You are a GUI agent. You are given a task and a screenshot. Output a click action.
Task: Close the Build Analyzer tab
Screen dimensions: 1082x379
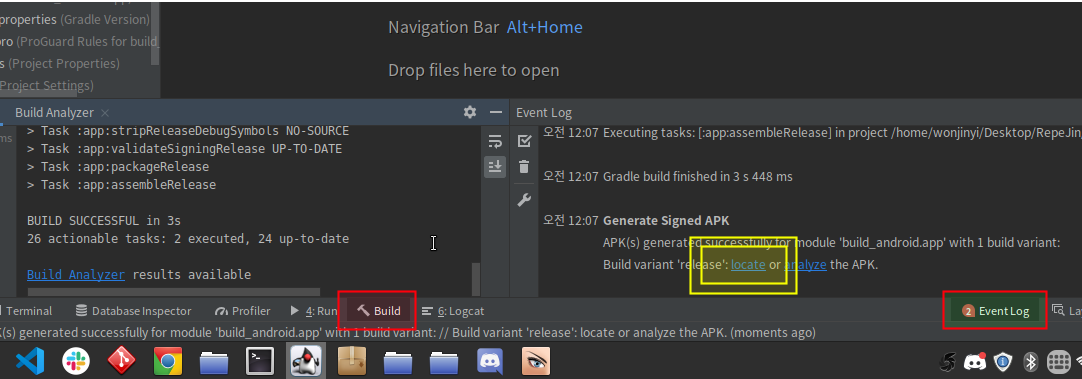click(x=105, y=113)
